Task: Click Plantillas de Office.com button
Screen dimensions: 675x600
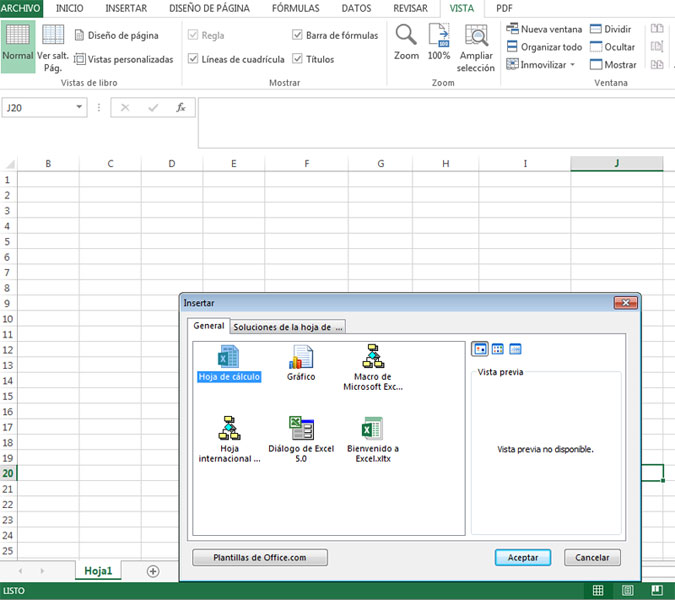Action: coord(260,557)
